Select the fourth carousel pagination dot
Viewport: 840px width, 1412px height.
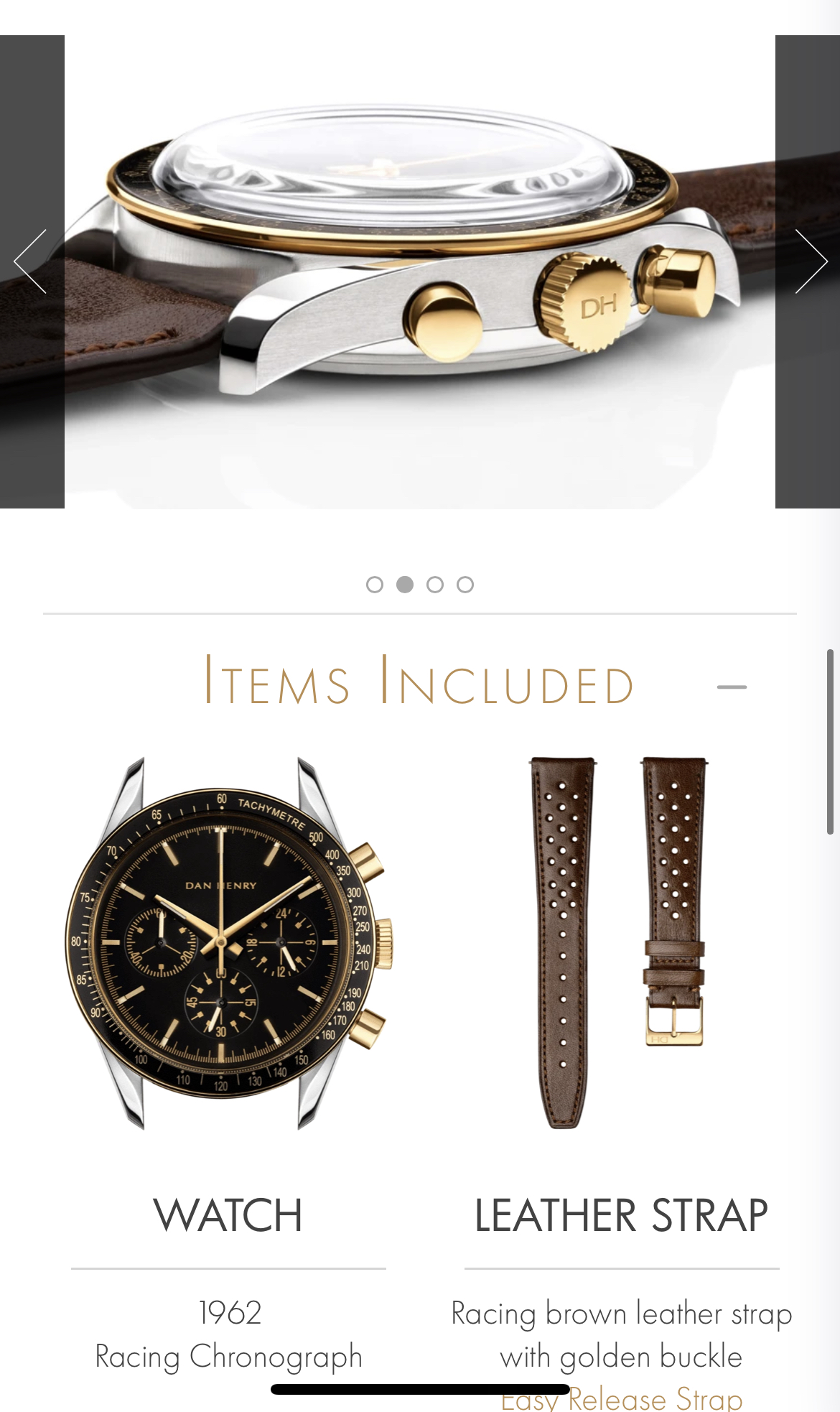click(x=465, y=585)
